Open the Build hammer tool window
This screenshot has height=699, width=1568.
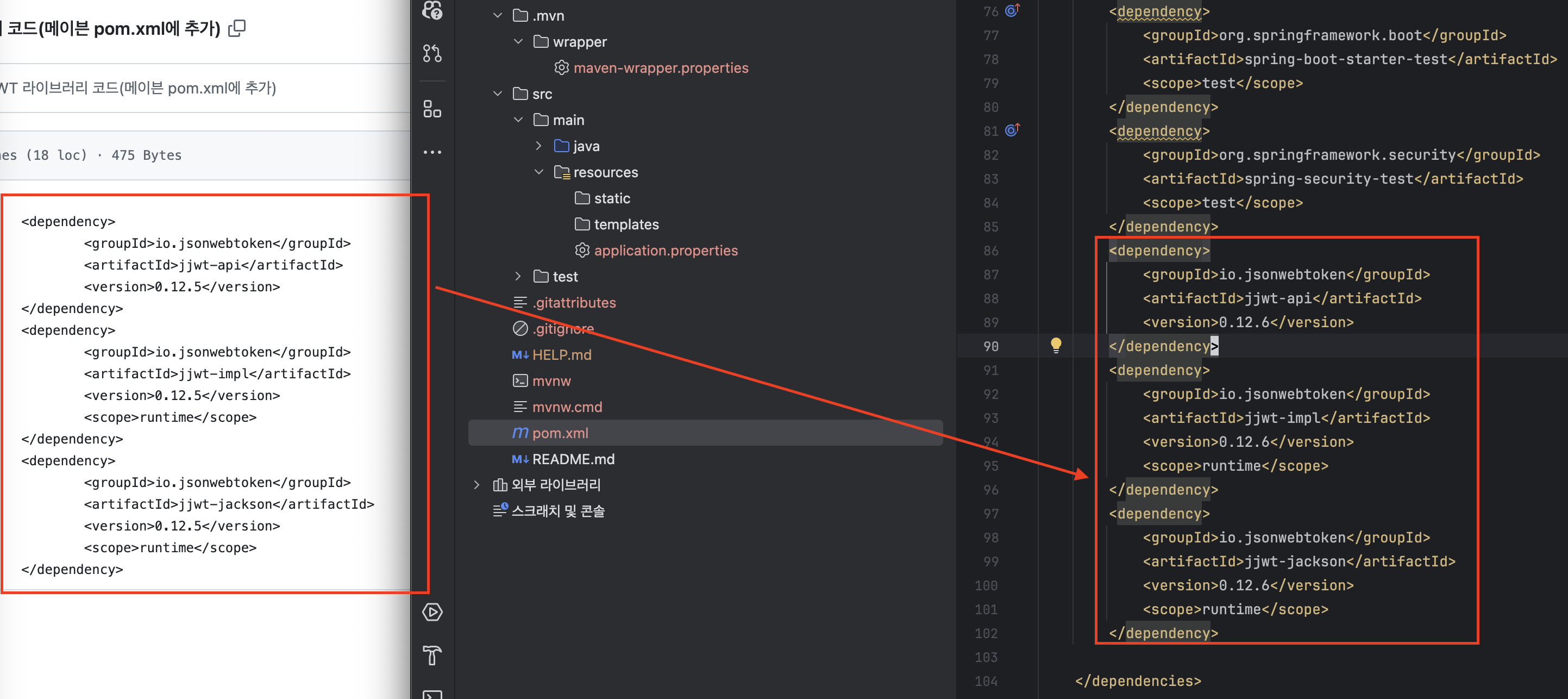click(432, 655)
